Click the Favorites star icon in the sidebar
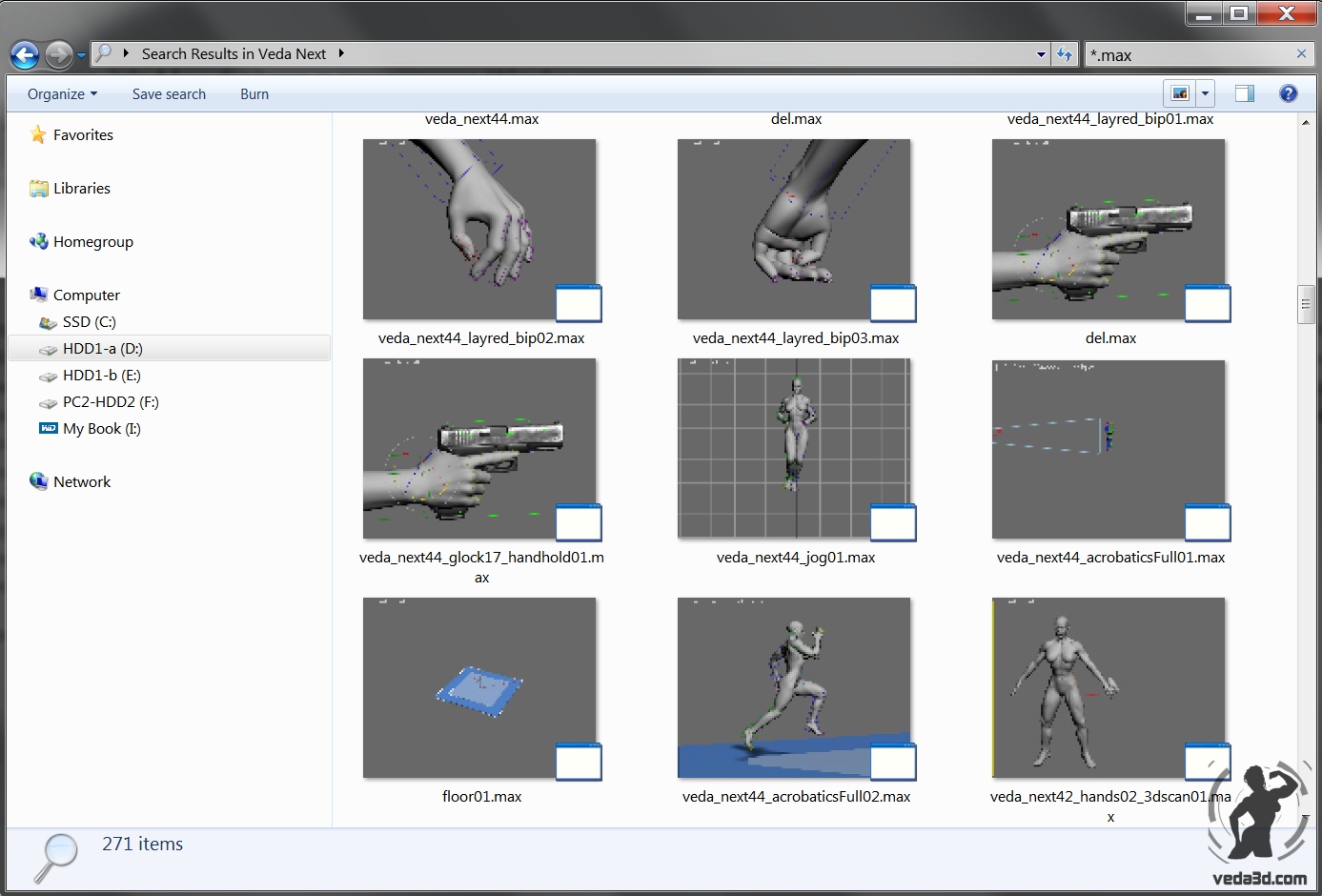Image resolution: width=1322 pixels, height=896 pixels. [x=39, y=134]
